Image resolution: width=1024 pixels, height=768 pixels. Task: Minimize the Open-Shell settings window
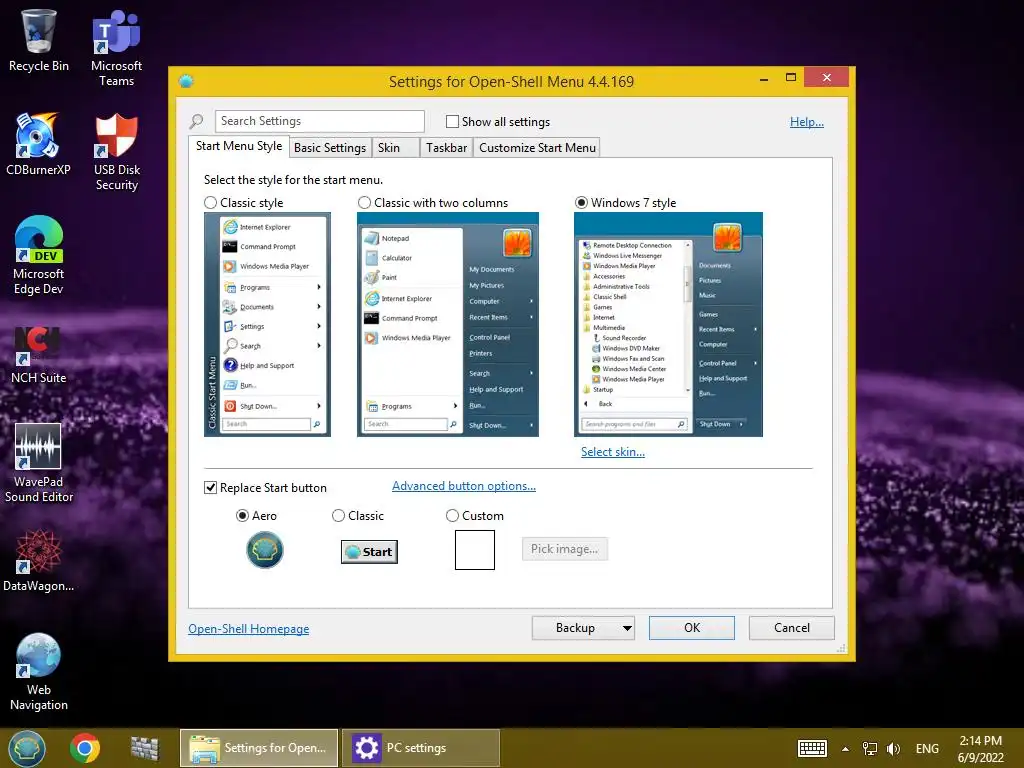pos(764,78)
